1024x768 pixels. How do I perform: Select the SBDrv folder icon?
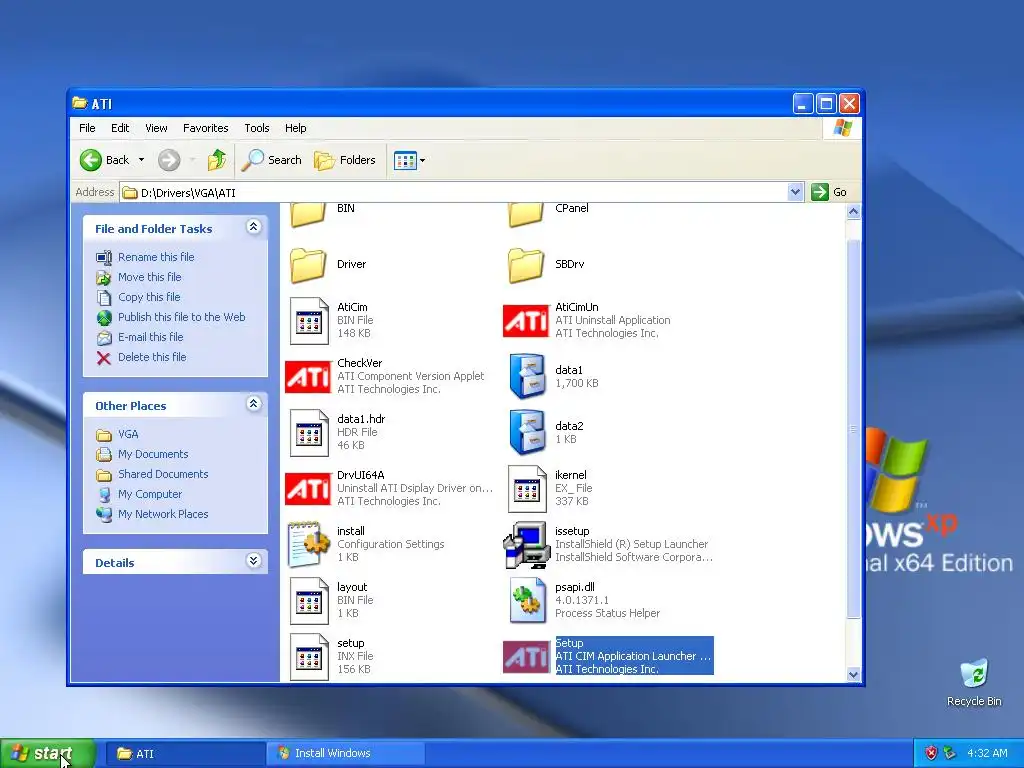[526, 264]
